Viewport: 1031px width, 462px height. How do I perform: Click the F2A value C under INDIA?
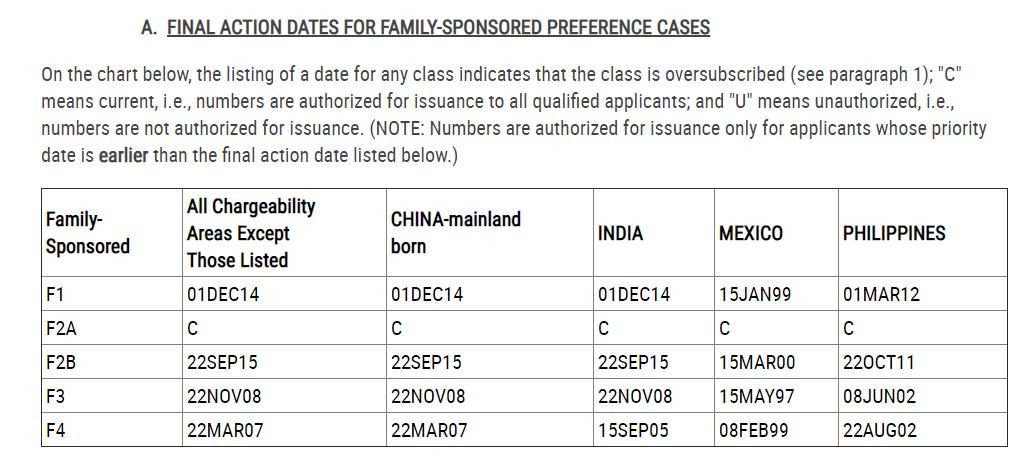point(604,329)
